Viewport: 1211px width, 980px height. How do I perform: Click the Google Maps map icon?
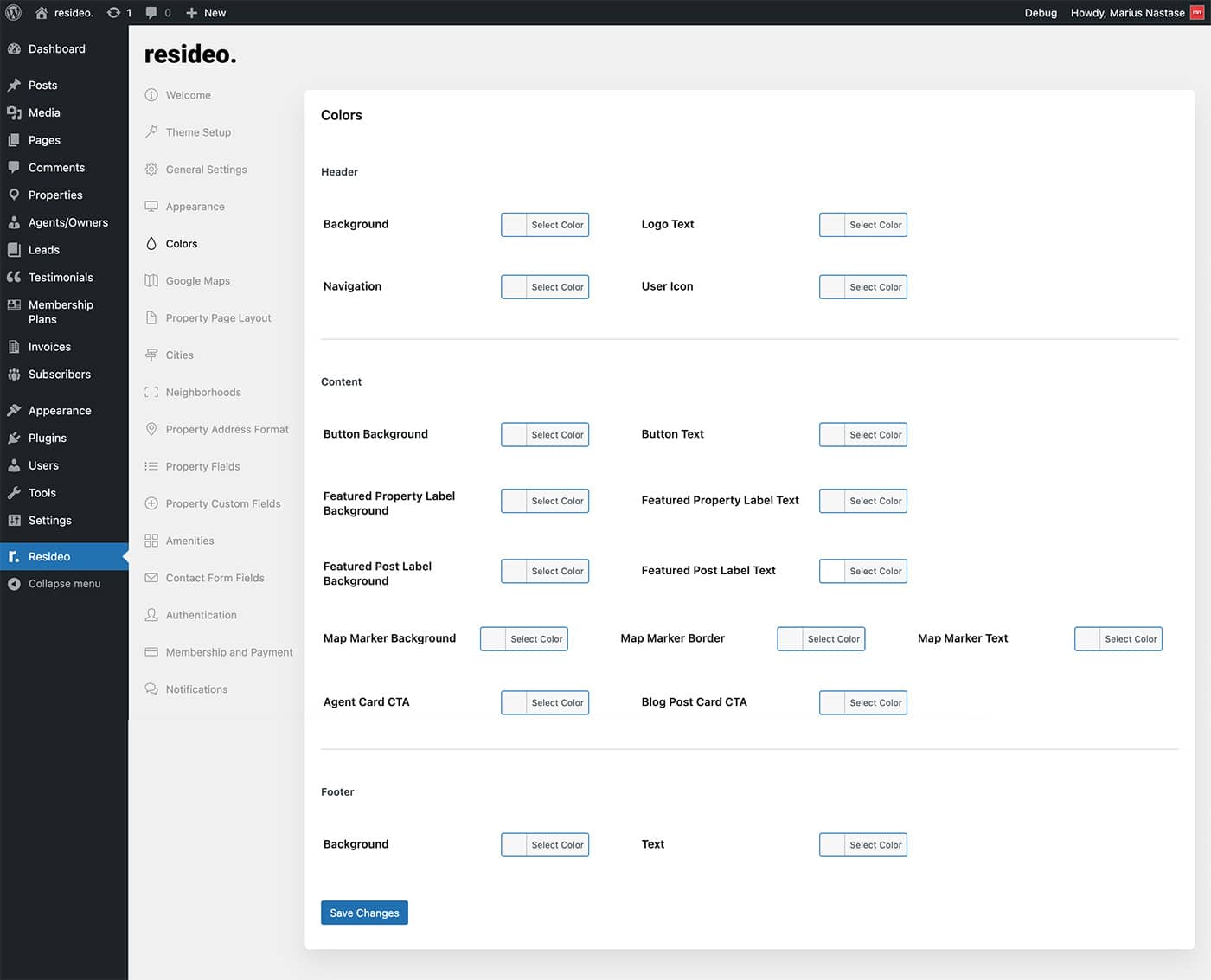pos(151,281)
